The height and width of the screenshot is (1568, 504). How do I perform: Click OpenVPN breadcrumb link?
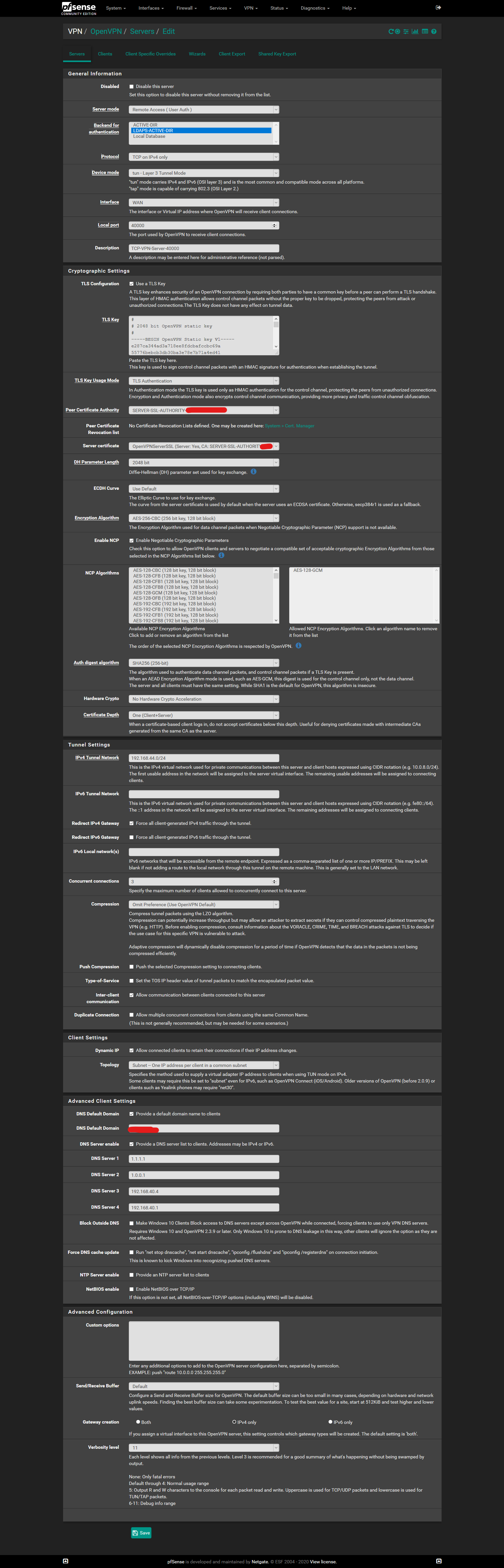pos(106,32)
